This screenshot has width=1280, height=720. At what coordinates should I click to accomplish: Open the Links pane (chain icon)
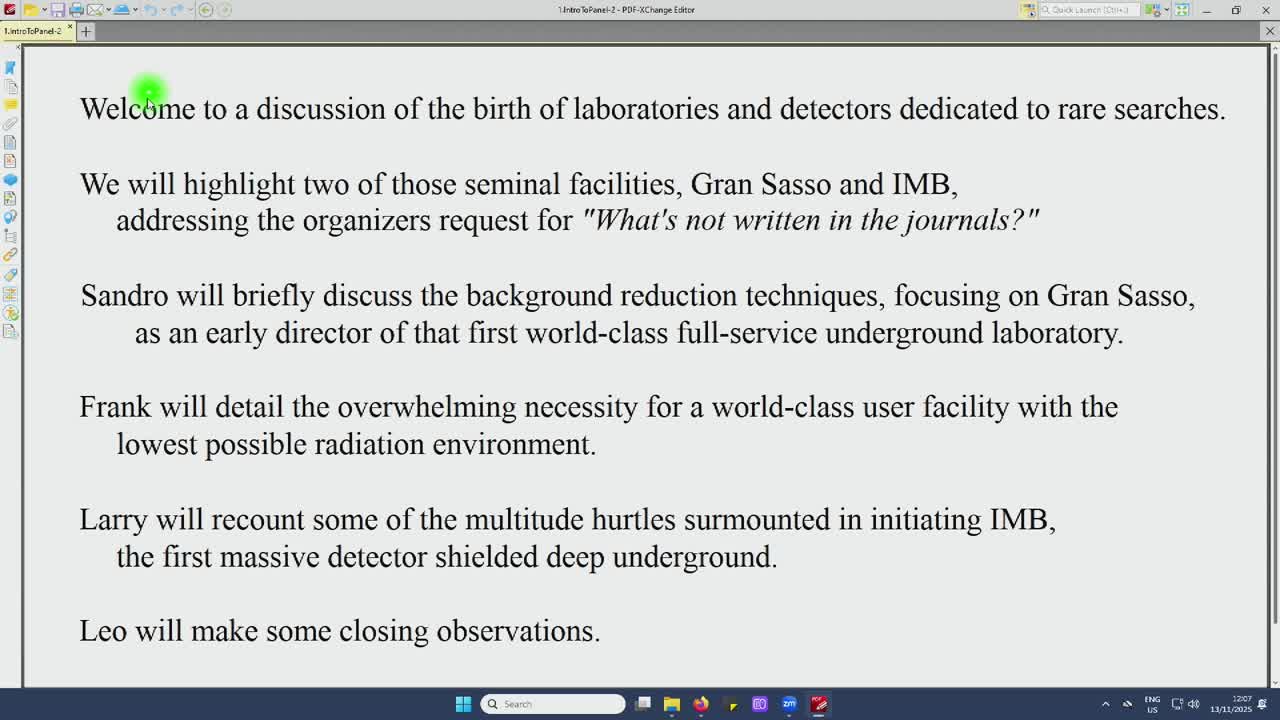[10, 255]
